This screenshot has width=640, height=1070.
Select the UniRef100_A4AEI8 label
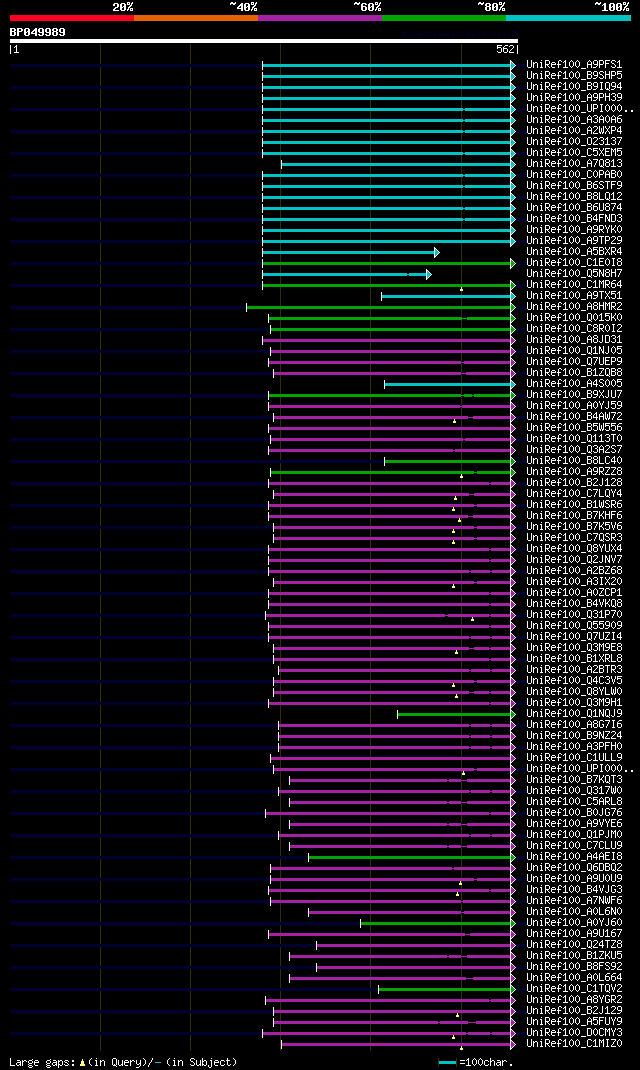click(574, 857)
